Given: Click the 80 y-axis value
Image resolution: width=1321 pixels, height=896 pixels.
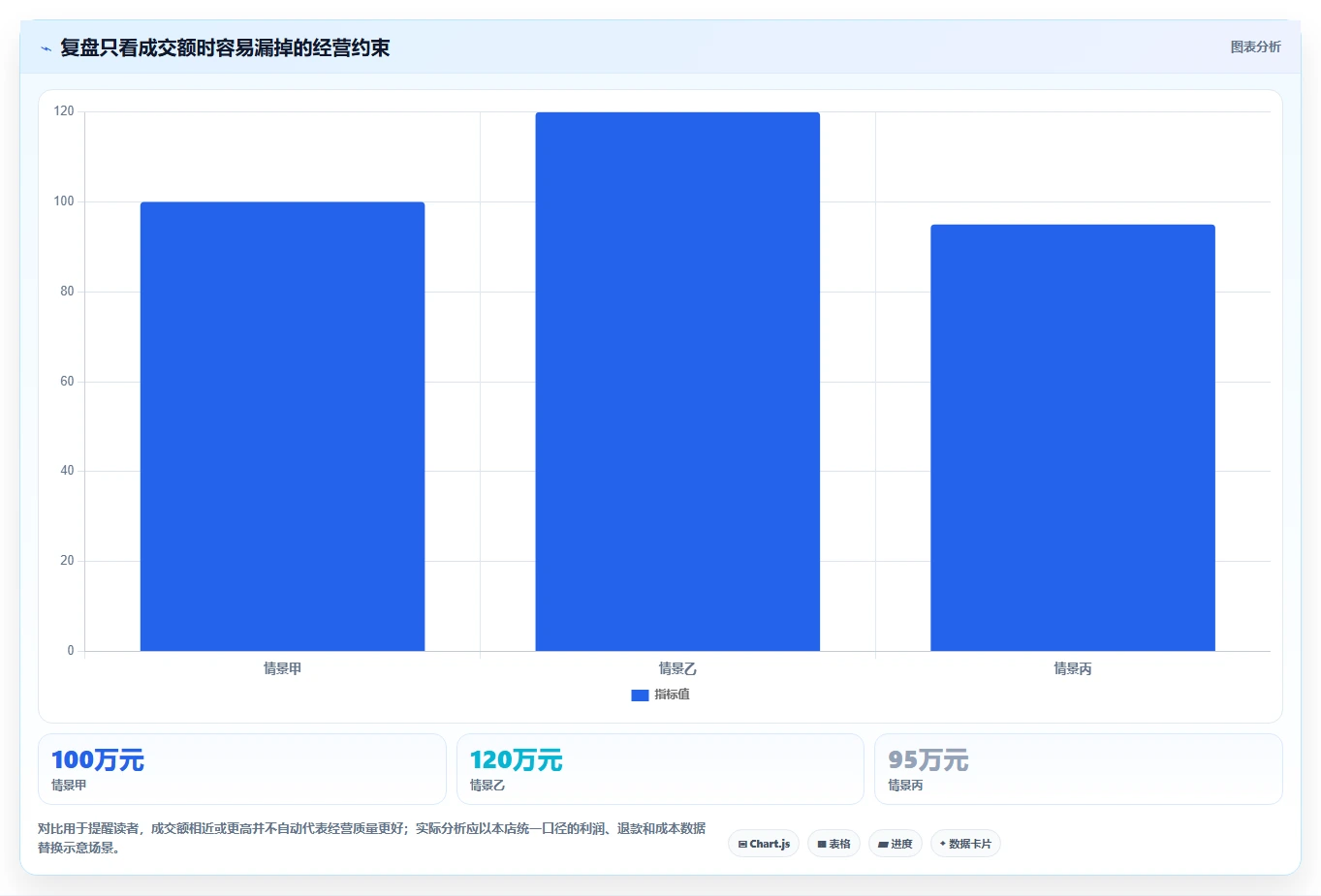Looking at the screenshot, I should [x=67, y=292].
